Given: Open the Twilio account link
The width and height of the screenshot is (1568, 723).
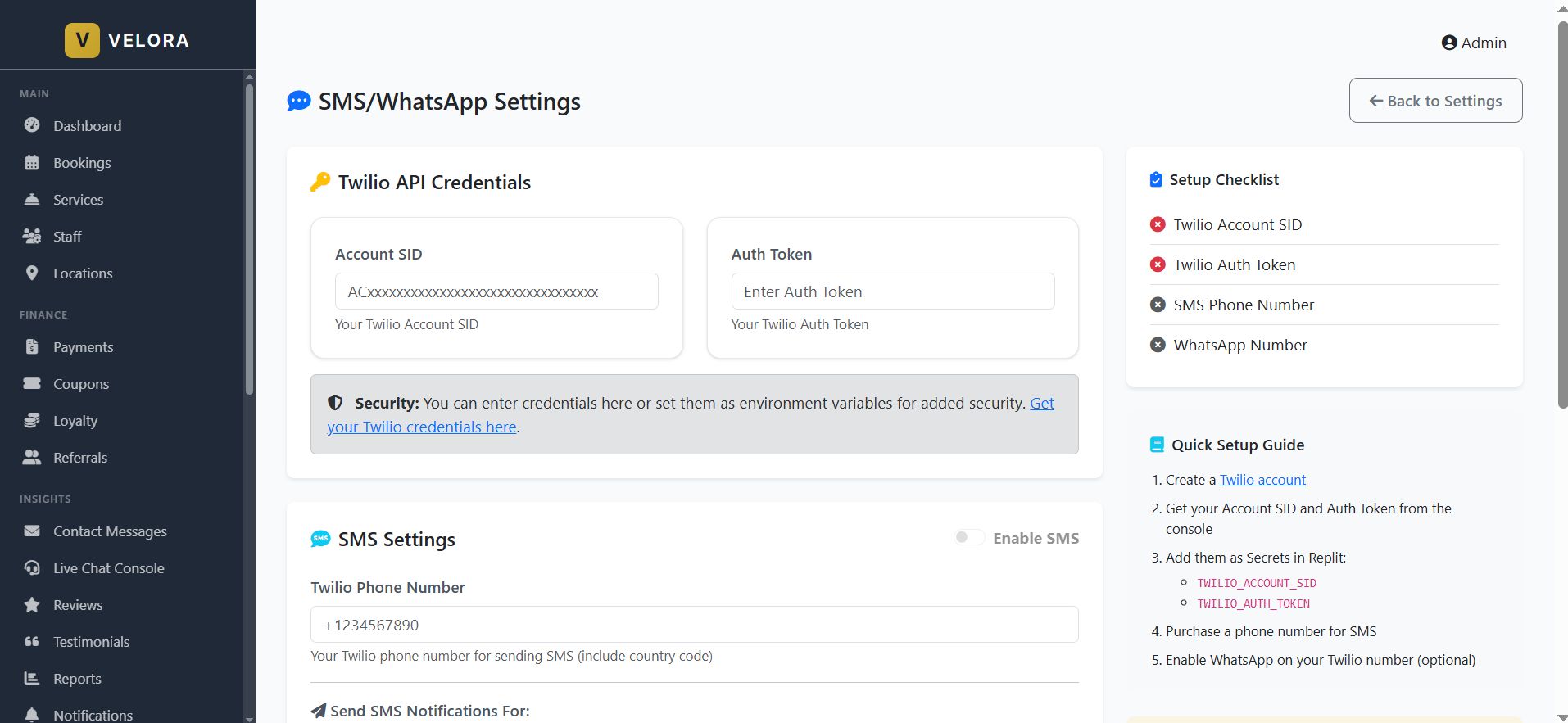Looking at the screenshot, I should (x=1262, y=480).
